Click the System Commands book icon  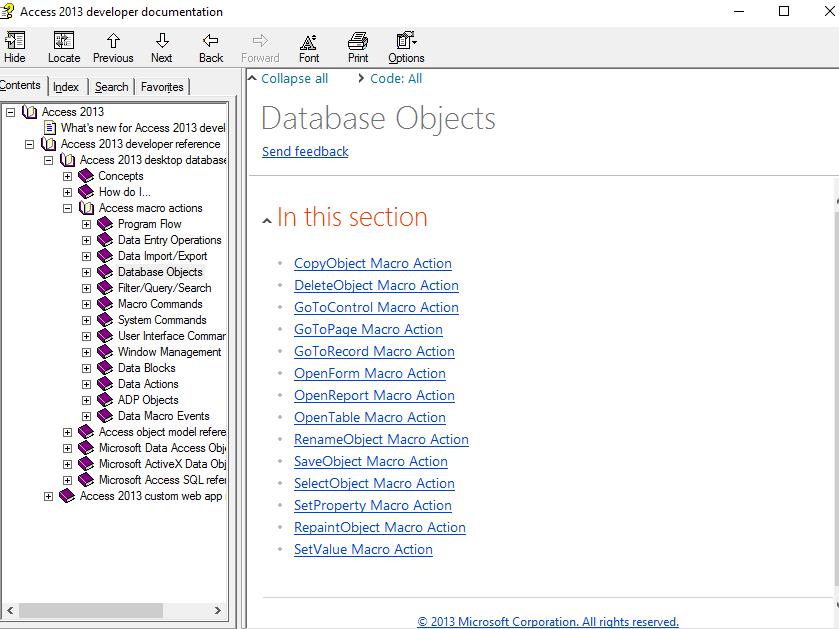105,320
